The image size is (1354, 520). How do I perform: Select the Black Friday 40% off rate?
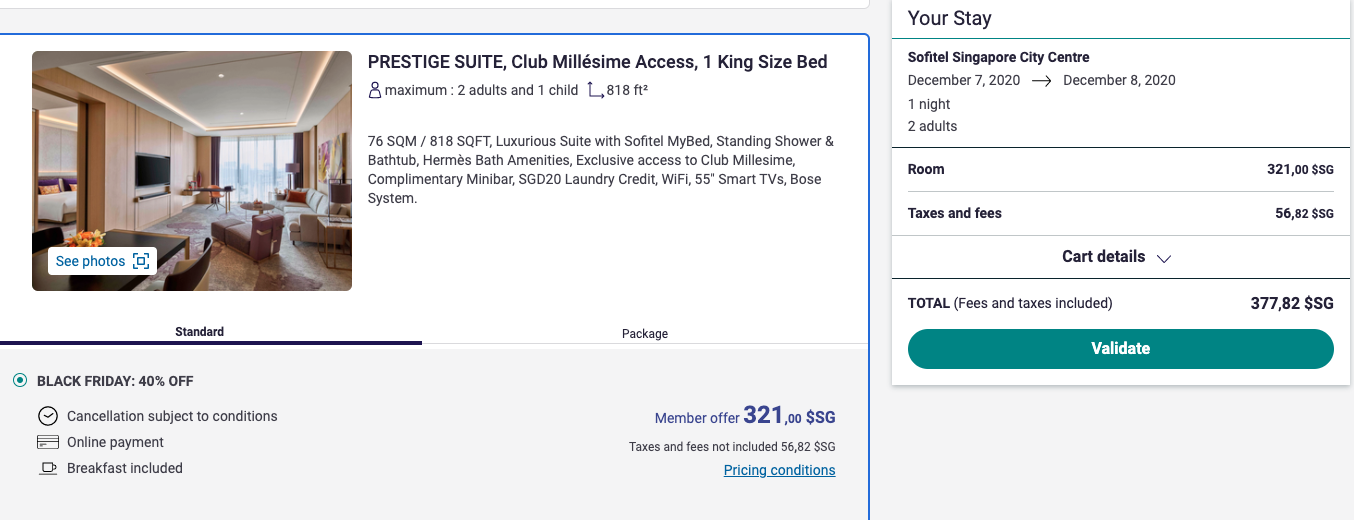(x=20, y=381)
